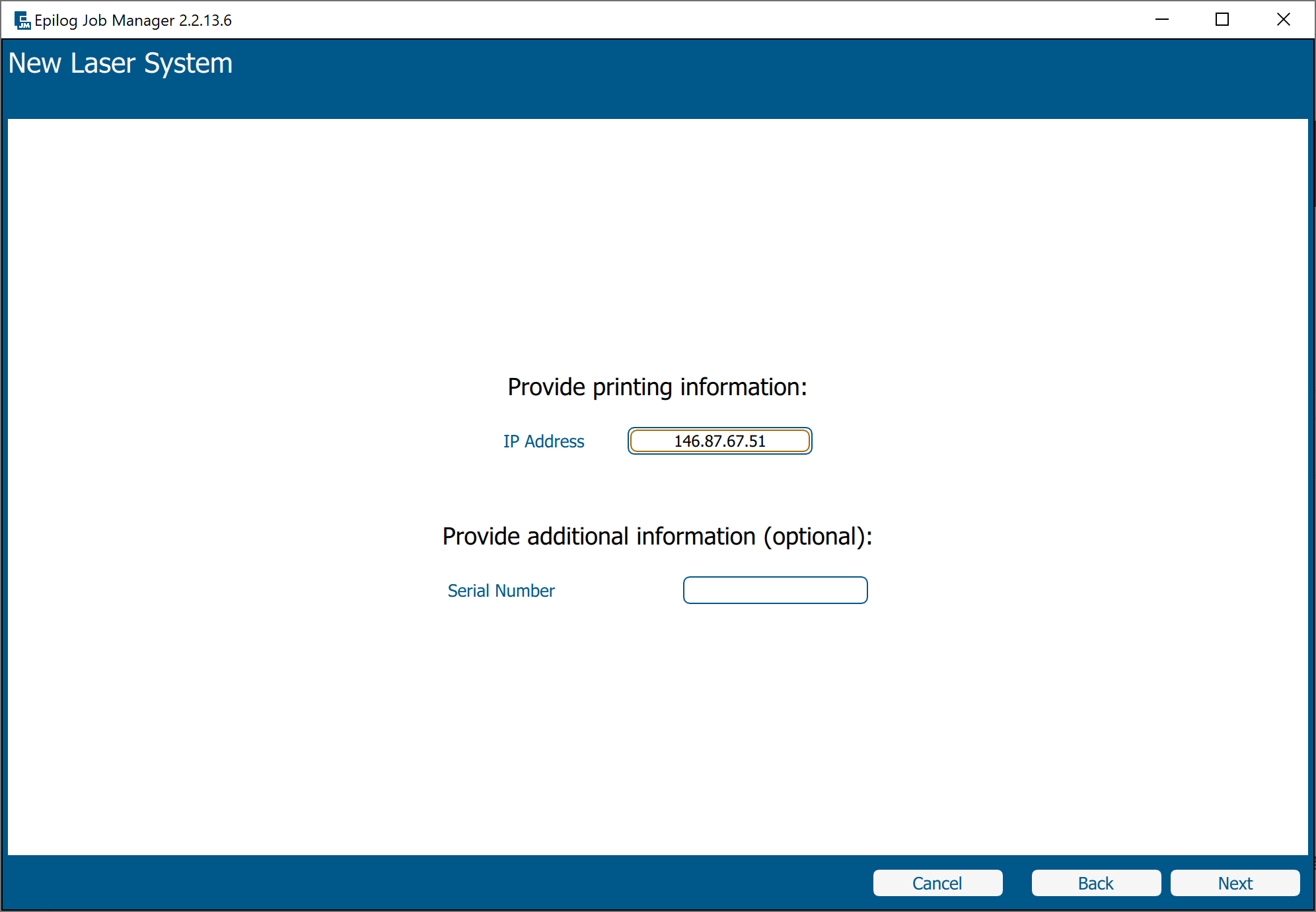Click empty white area above printing heading

click(x=657, y=251)
